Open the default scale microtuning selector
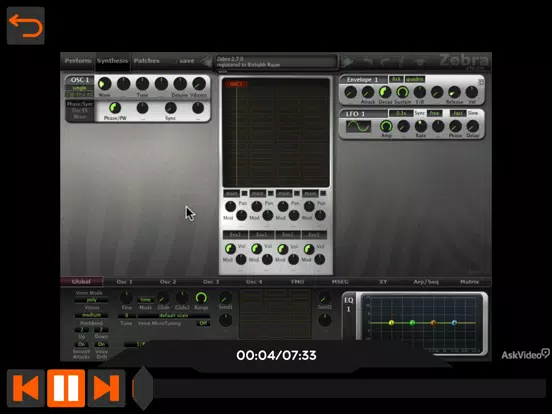This screenshot has height=414, width=552. [174, 315]
